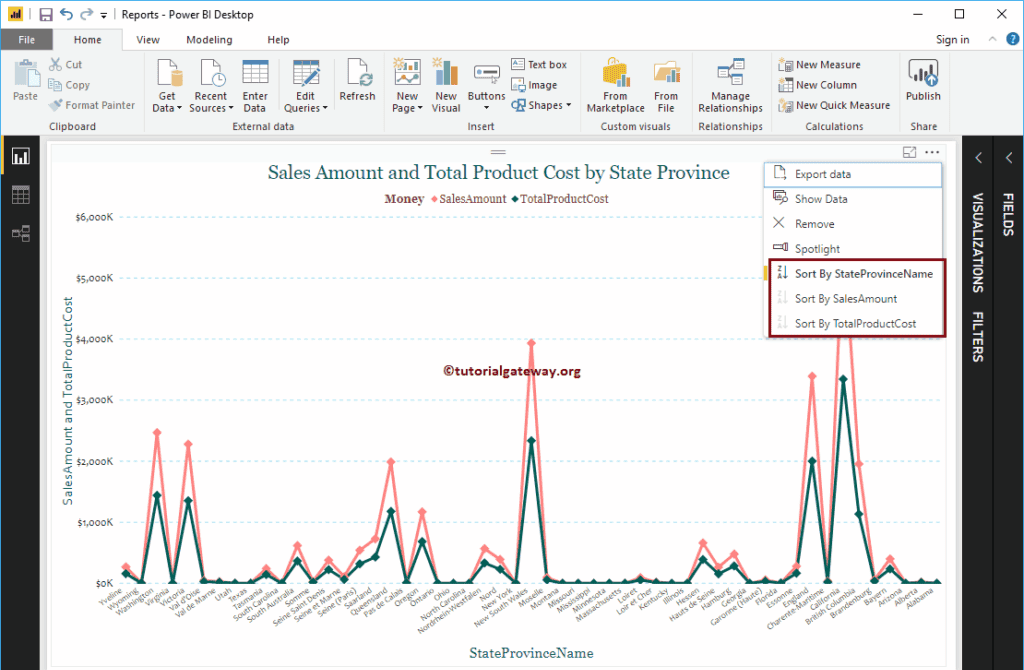Click the save icon in title bar
The height and width of the screenshot is (670, 1024).
tap(46, 15)
